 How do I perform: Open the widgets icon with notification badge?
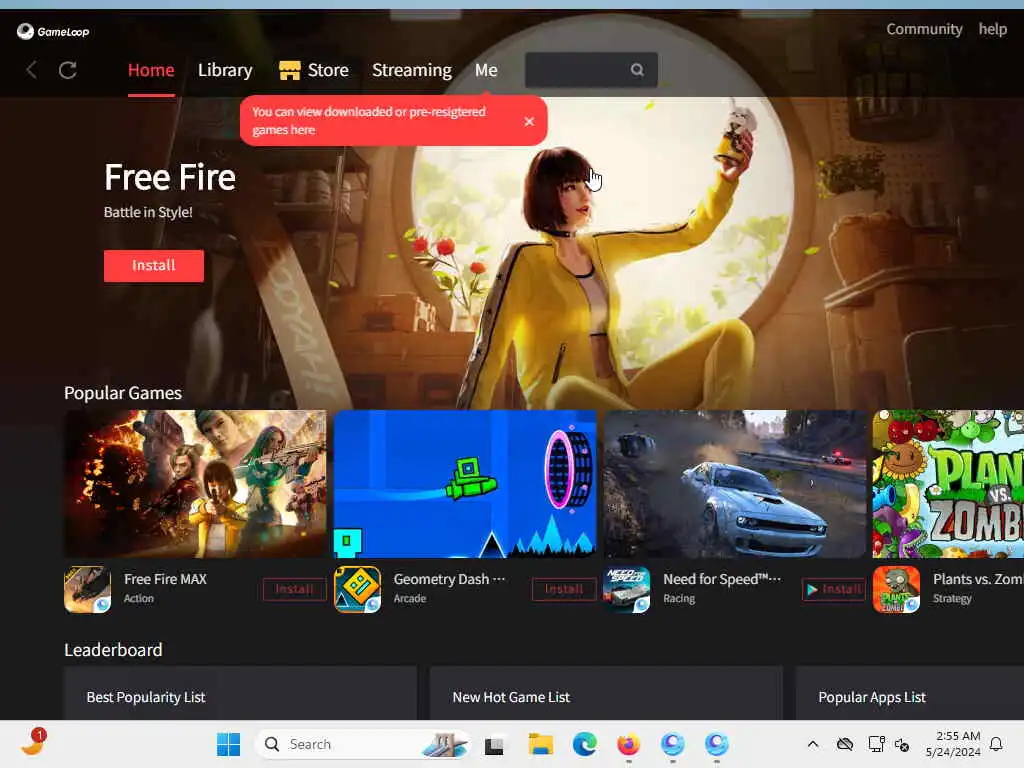pos(33,743)
